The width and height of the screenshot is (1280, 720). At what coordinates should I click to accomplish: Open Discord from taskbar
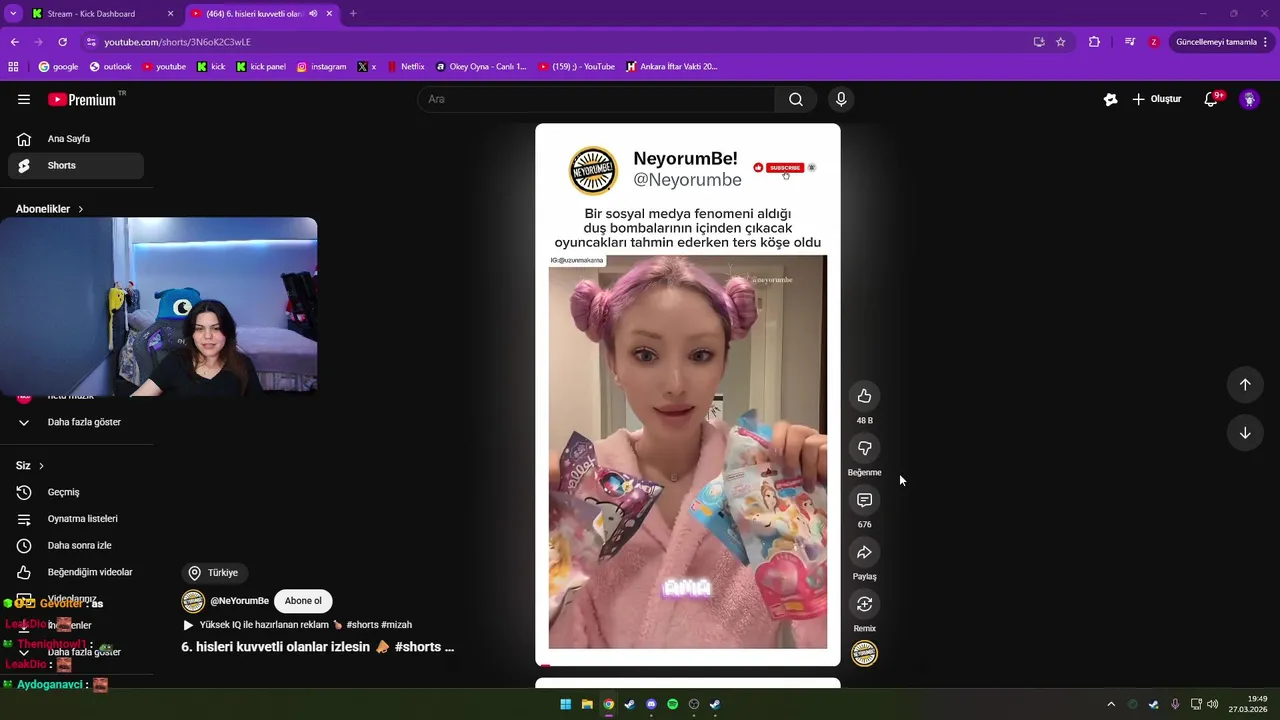651,704
